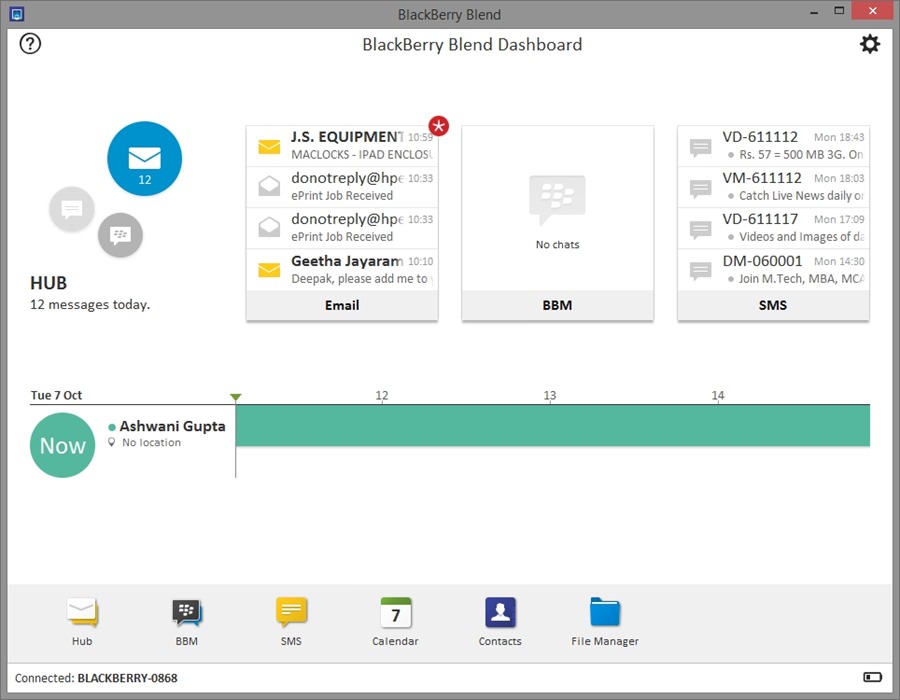Click the 12 hour mark on timeline
This screenshot has width=900, height=700.
tap(382, 395)
